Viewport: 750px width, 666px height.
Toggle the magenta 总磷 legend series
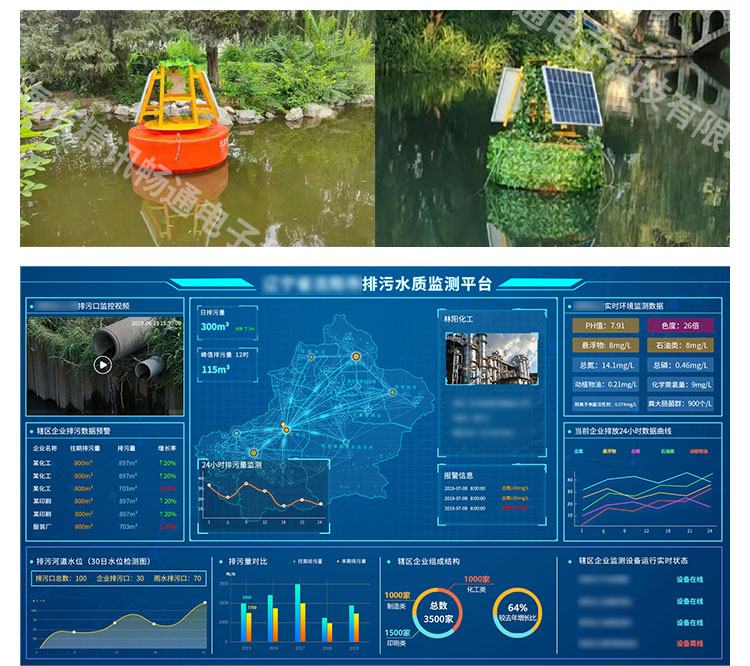point(636,451)
